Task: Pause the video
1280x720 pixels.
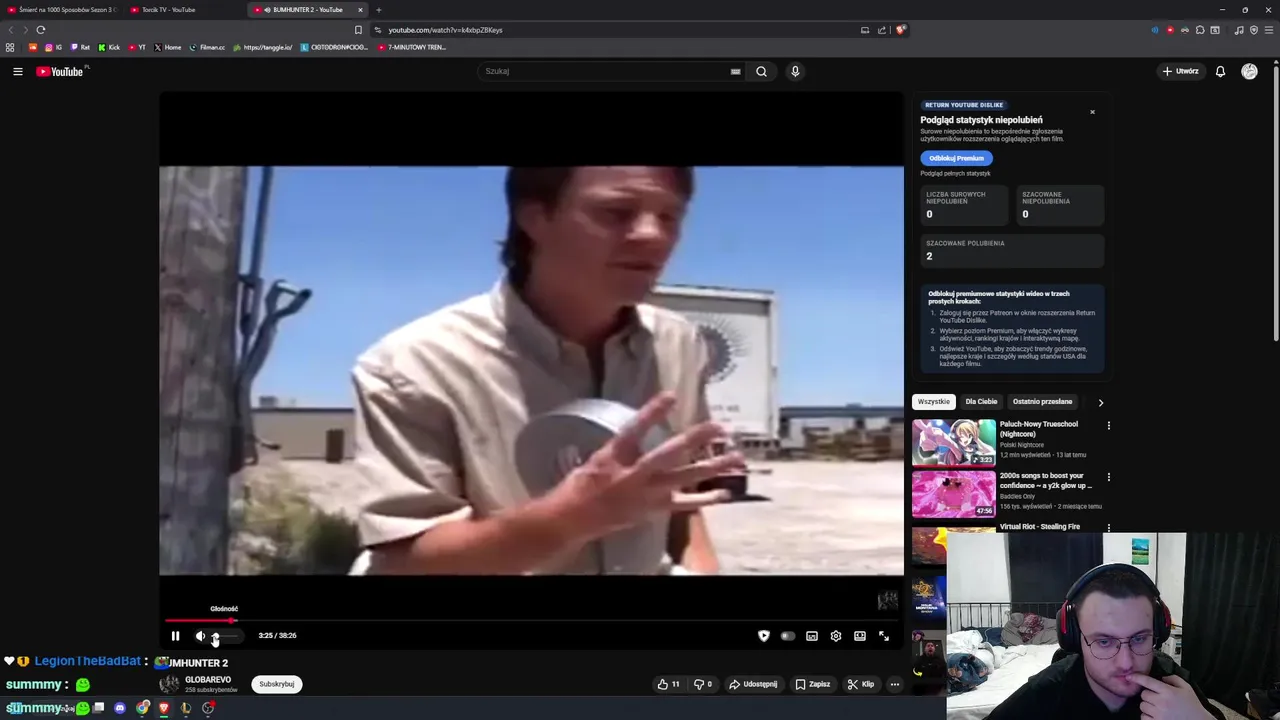Action: [x=175, y=636]
